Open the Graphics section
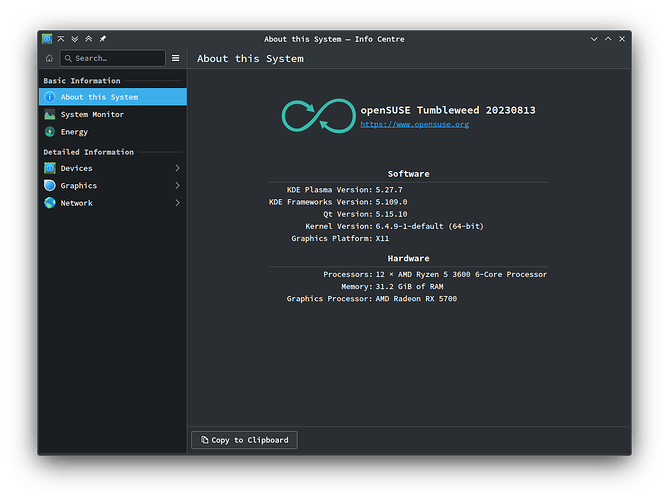Viewport: 668px width, 500px height. (113, 185)
